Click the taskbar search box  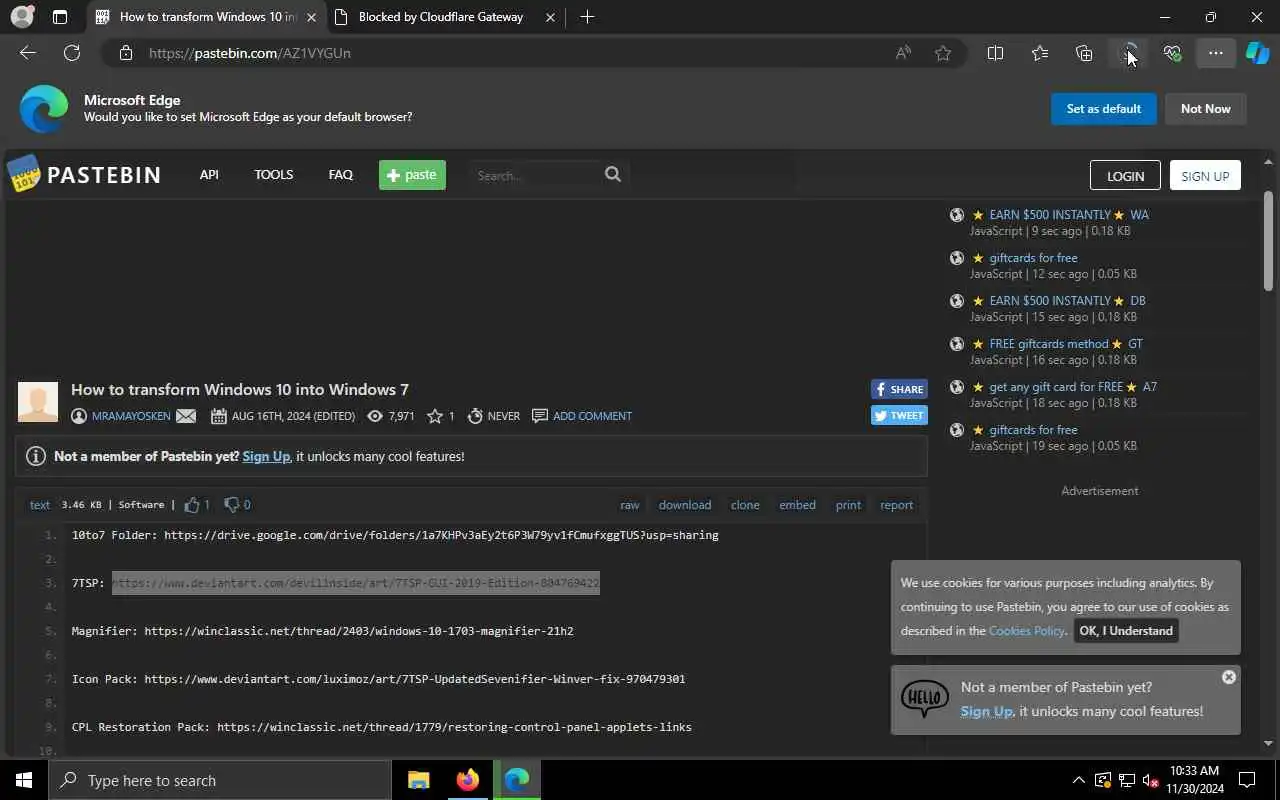220,780
